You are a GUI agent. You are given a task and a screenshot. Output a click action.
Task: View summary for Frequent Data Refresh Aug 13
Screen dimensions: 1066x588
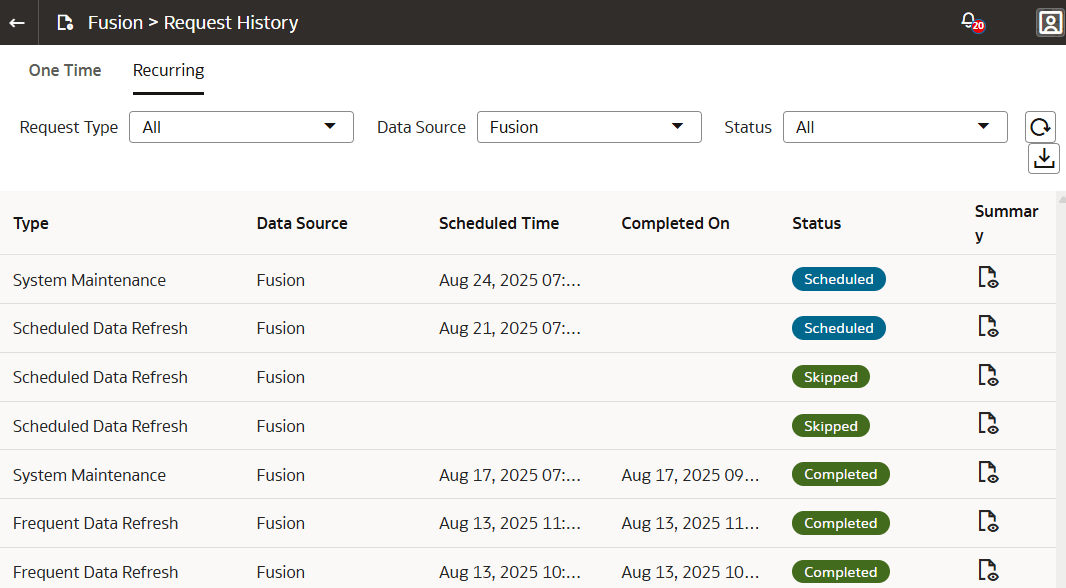pyautogui.click(x=987, y=522)
